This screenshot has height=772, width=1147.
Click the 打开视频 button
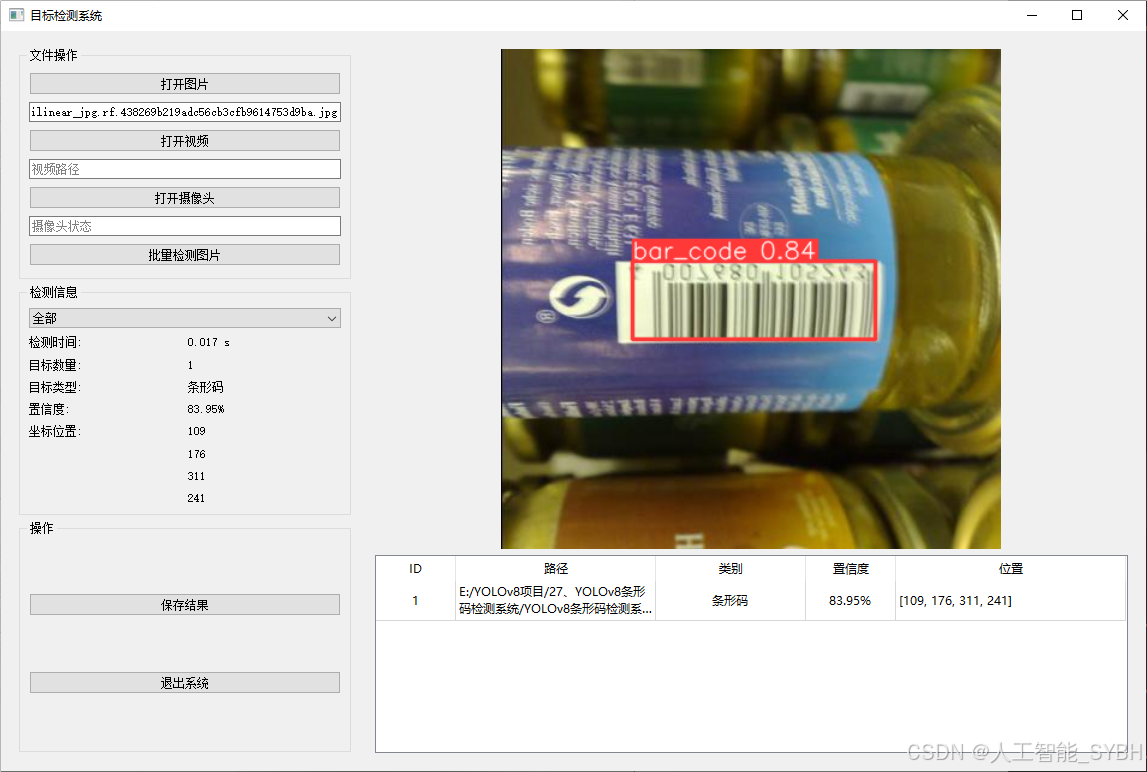click(184, 140)
